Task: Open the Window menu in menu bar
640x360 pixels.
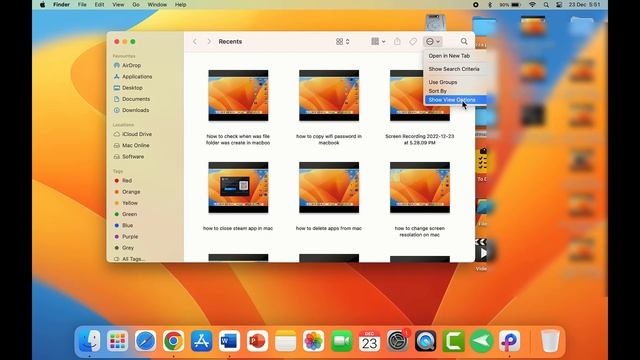Action: [x=157, y=5]
